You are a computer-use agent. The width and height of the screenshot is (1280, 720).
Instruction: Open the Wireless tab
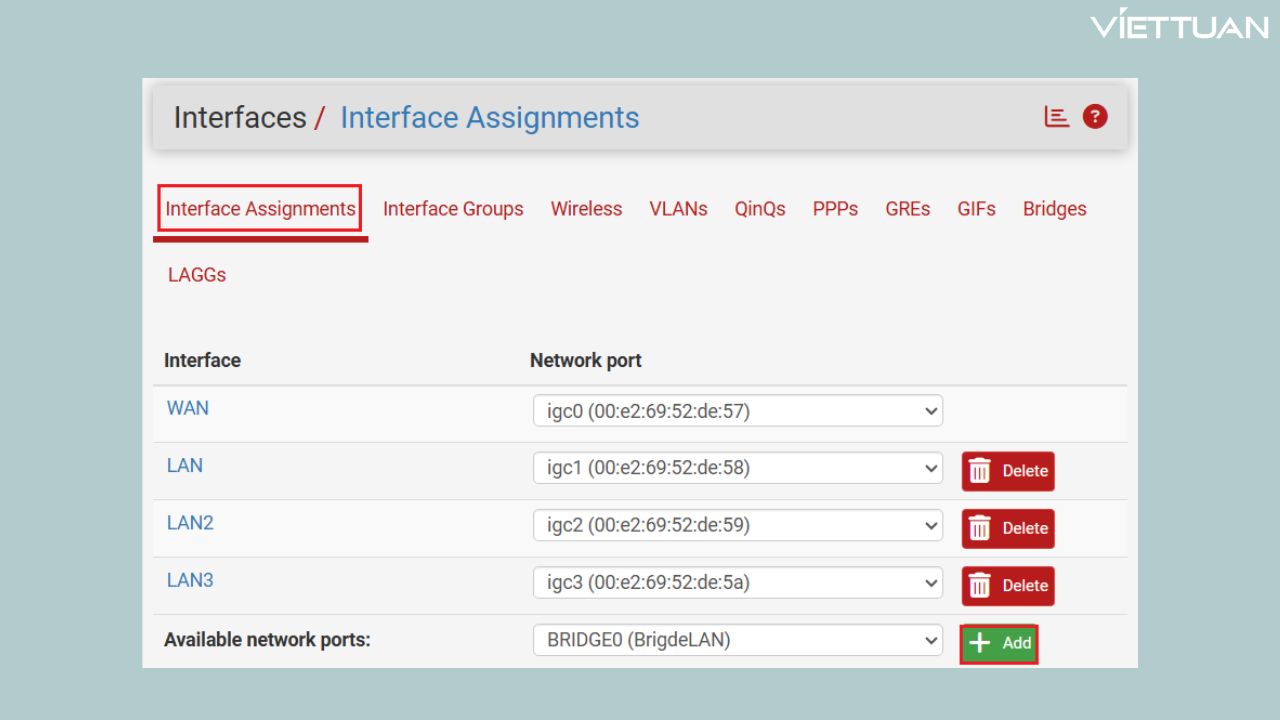586,209
